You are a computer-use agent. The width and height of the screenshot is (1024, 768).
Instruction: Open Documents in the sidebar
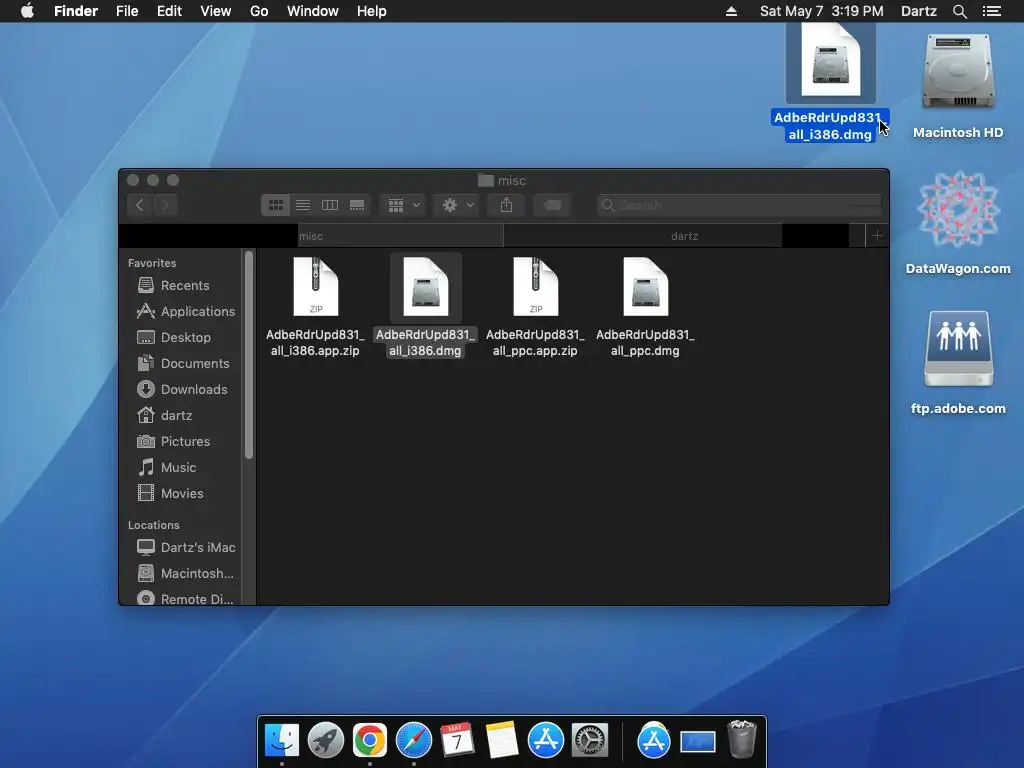coord(184,364)
